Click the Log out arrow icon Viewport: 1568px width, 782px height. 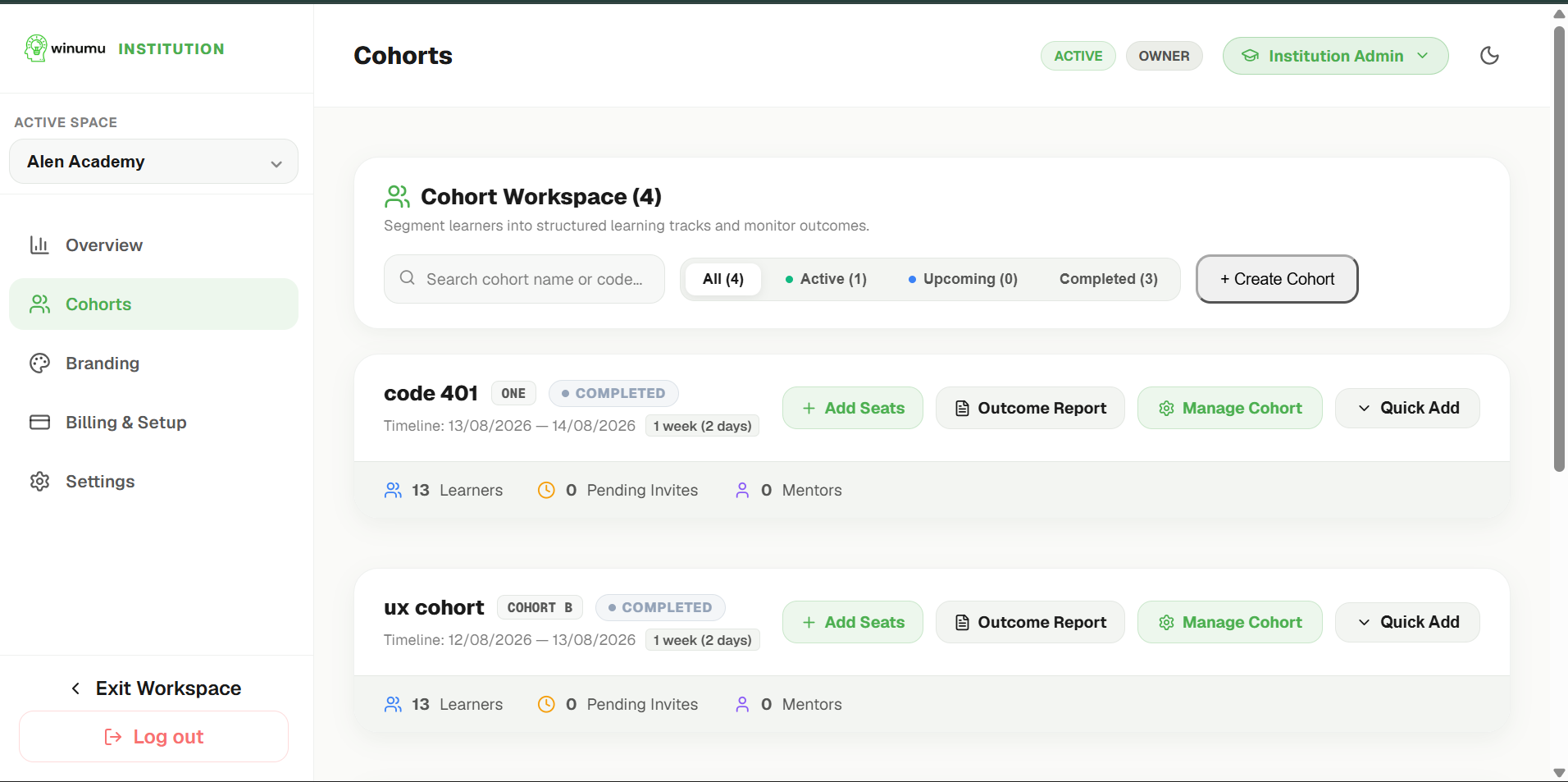[113, 737]
